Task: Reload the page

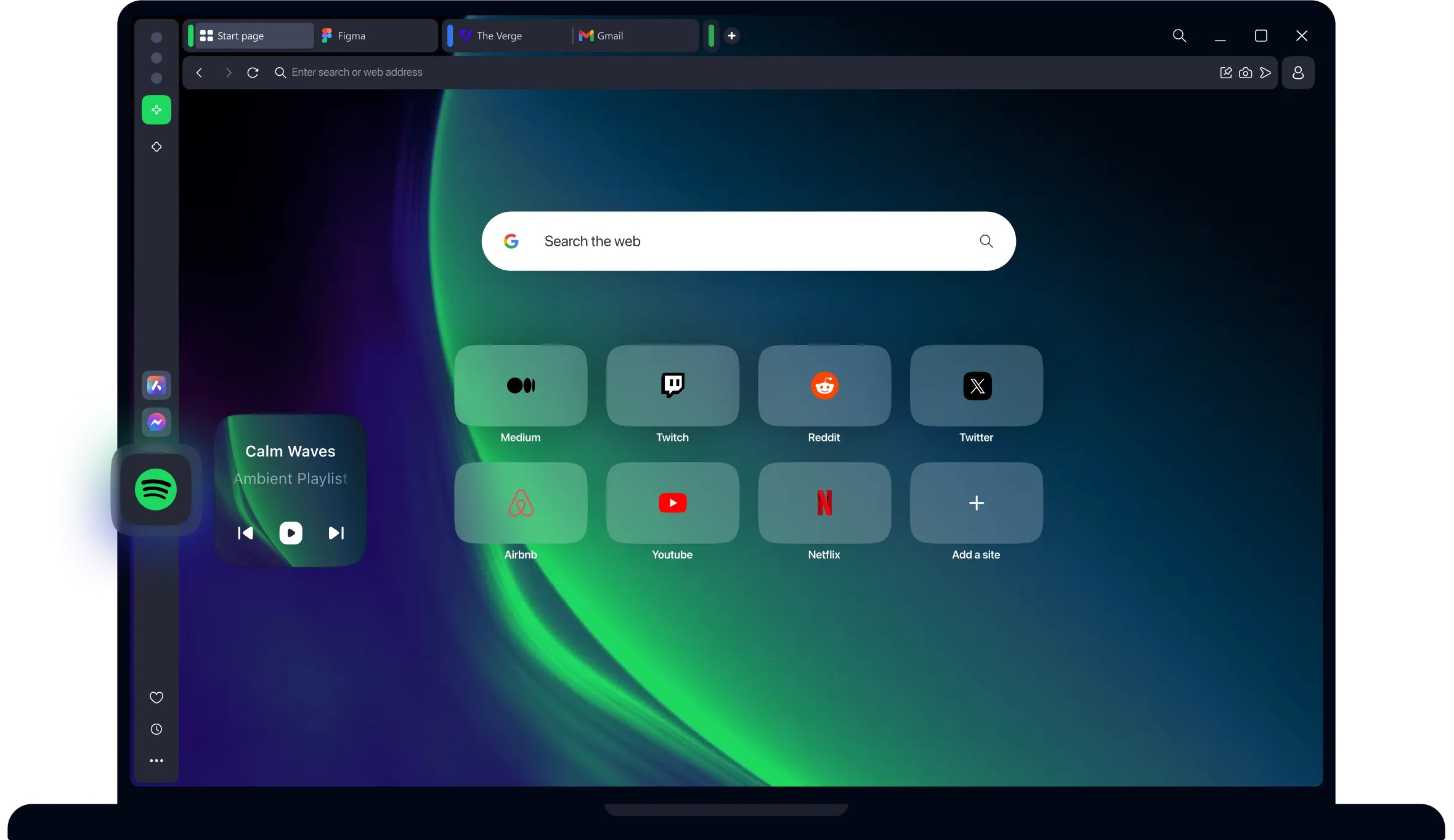Action: (253, 73)
